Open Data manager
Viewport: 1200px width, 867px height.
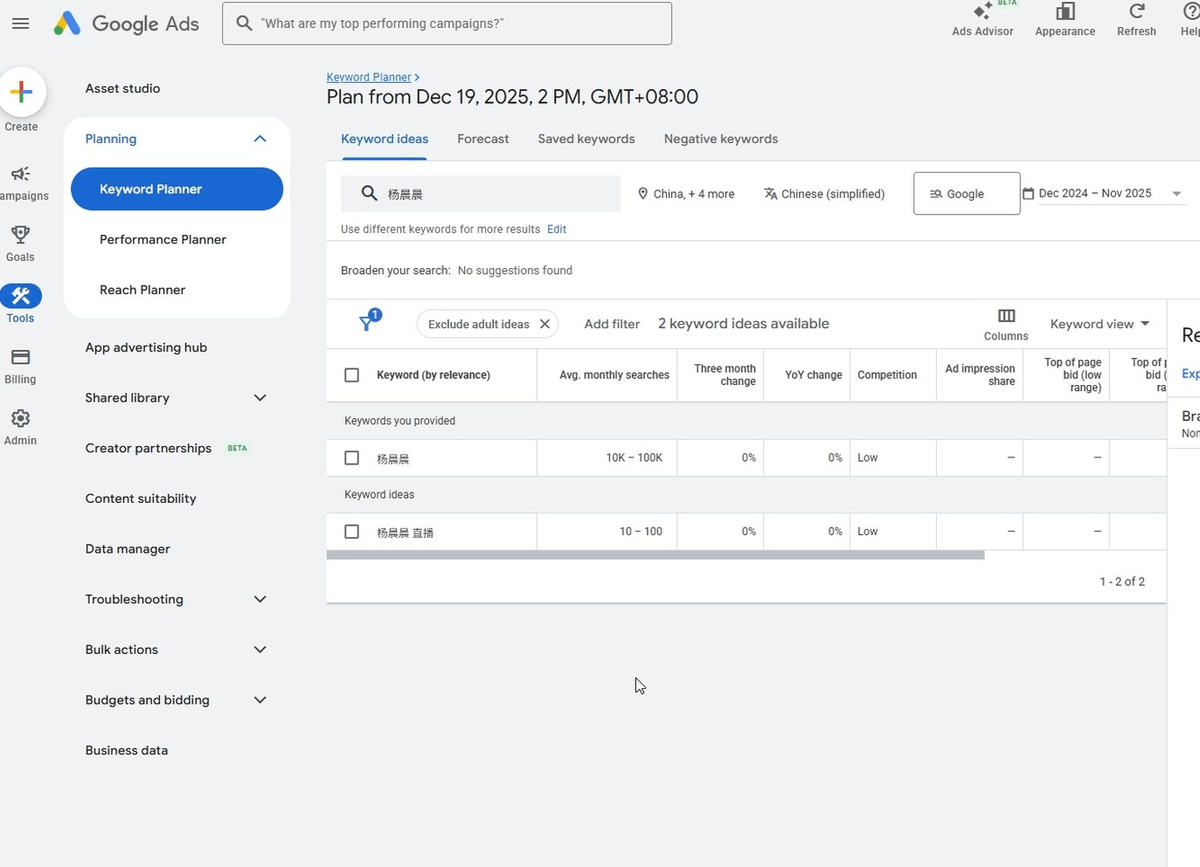128,549
